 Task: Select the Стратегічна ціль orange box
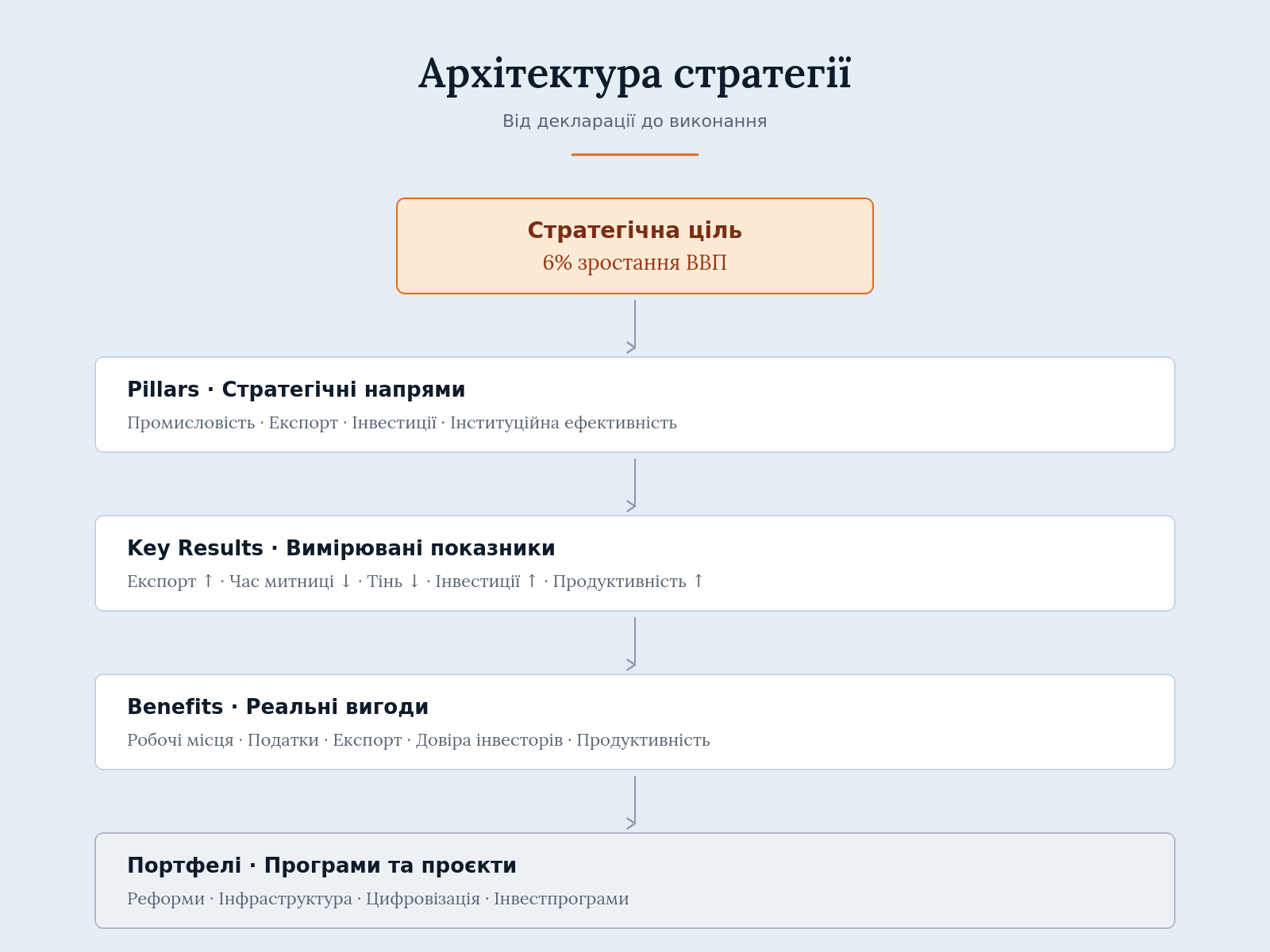[635, 246]
